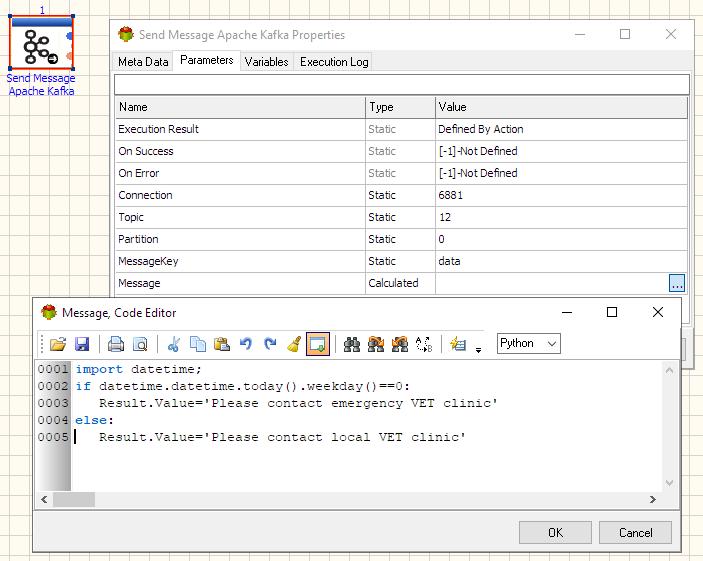703x561 pixels.
Task: Switch to Meta Data tab
Action: (143, 62)
